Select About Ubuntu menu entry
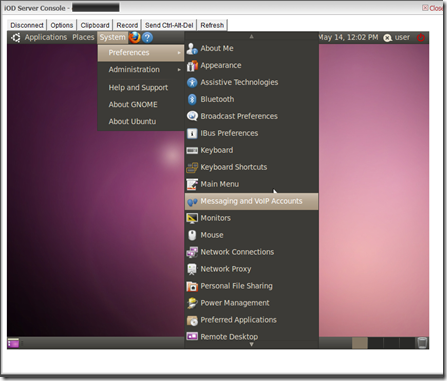 [x=141, y=122]
